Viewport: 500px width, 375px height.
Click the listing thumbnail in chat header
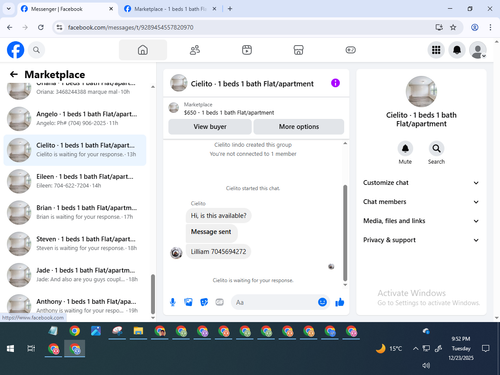point(178,83)
